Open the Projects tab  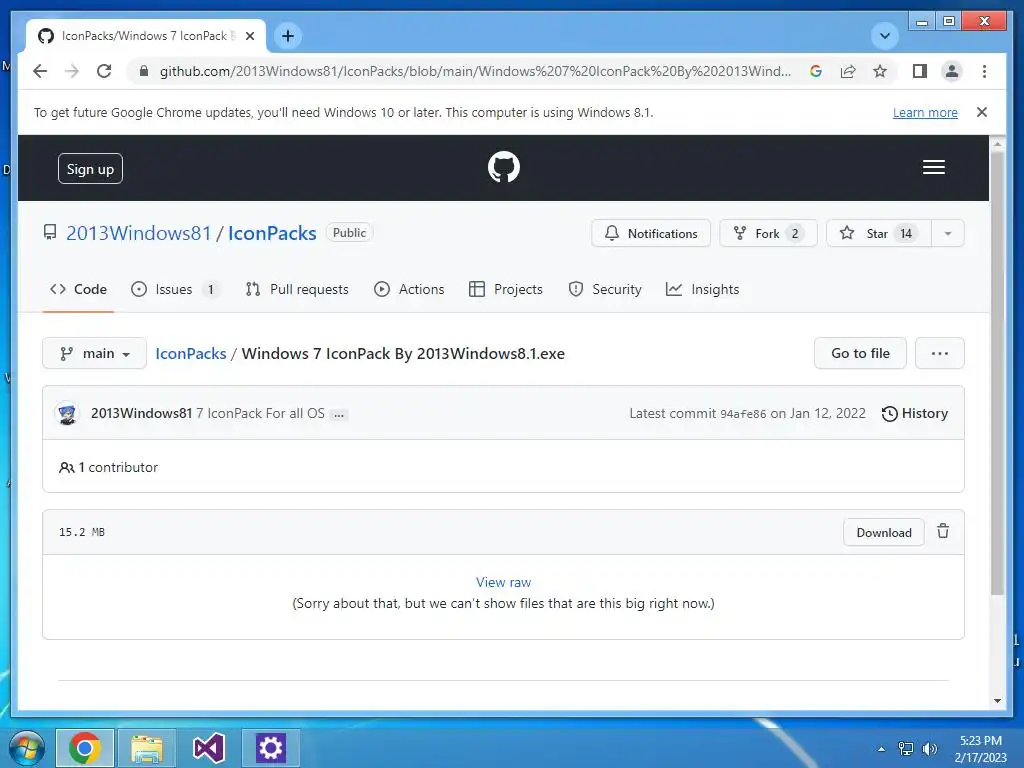[505, 289]
